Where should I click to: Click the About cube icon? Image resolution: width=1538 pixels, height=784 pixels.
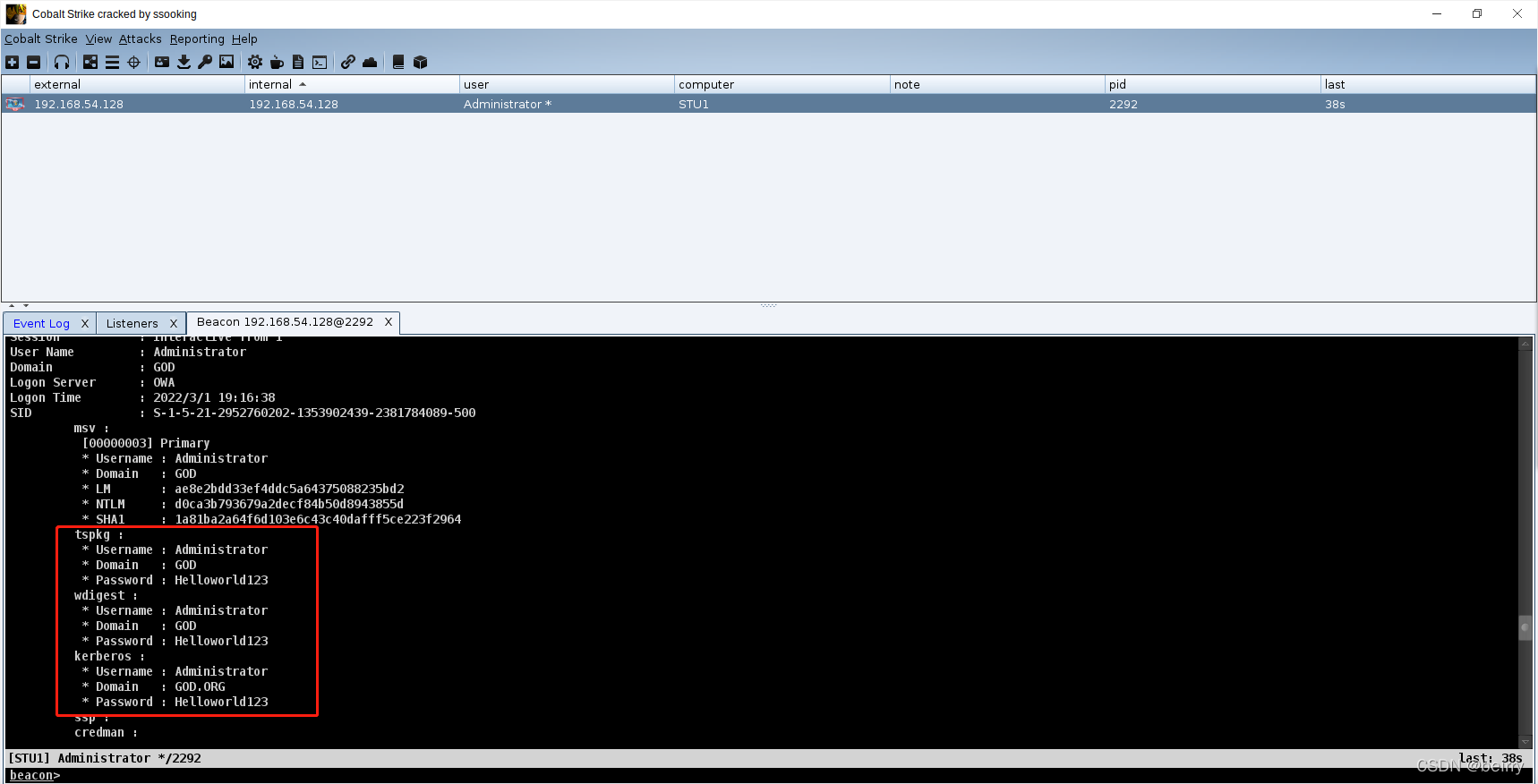point(420,62)
